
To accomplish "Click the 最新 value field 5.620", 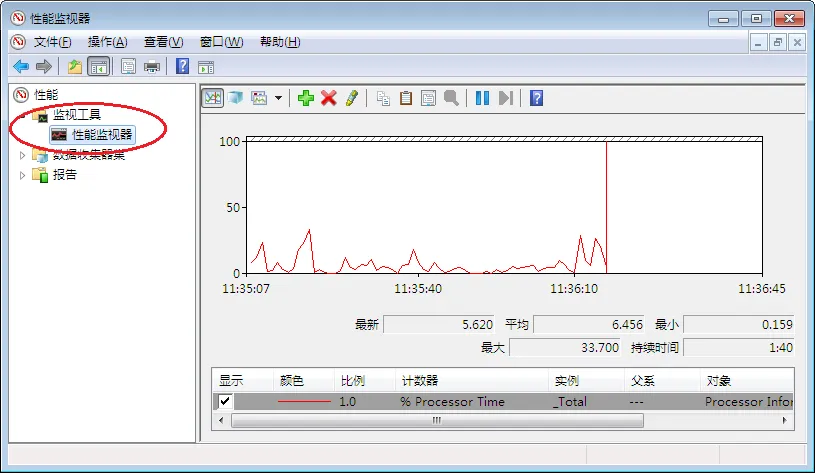I will tap(439, 324).
